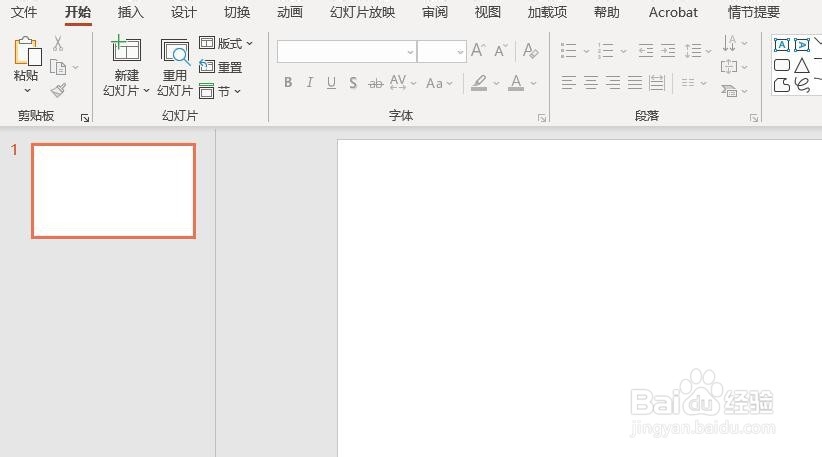Select slide 1 thumbnail
The image size is (822, 457).
tap(113, 191)
